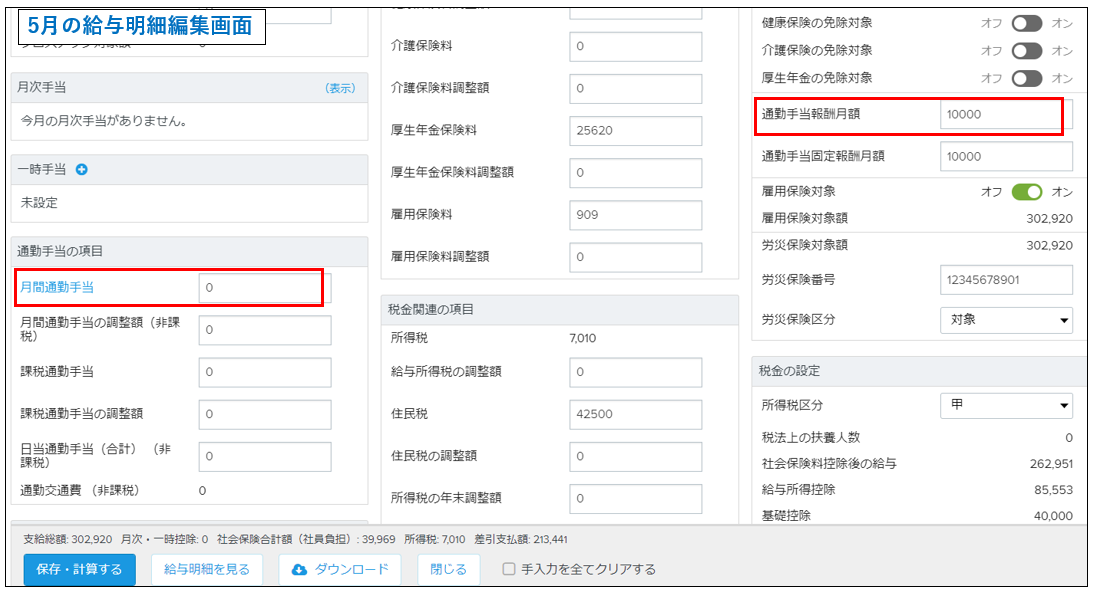1093x591 pixels.
Task: Toggle the 介護保険の免除対象 switch
Action: [x=1026, y=51]
